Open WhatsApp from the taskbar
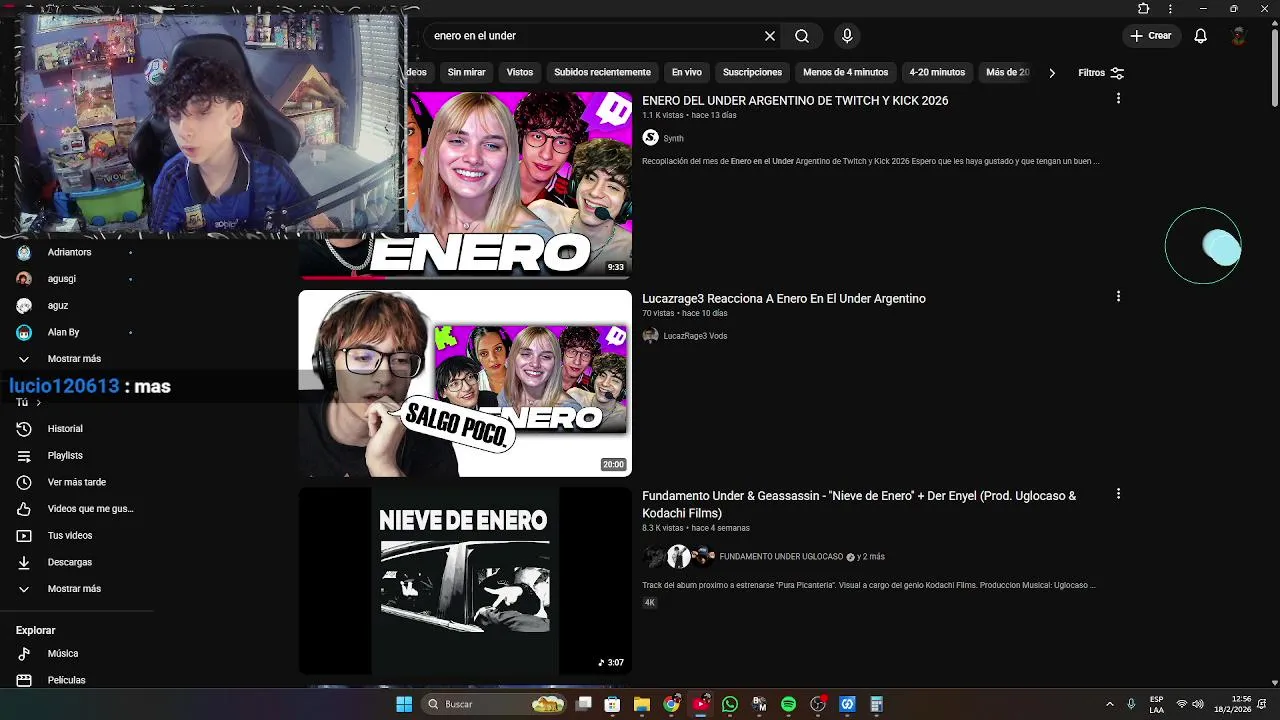 [730, 704]
